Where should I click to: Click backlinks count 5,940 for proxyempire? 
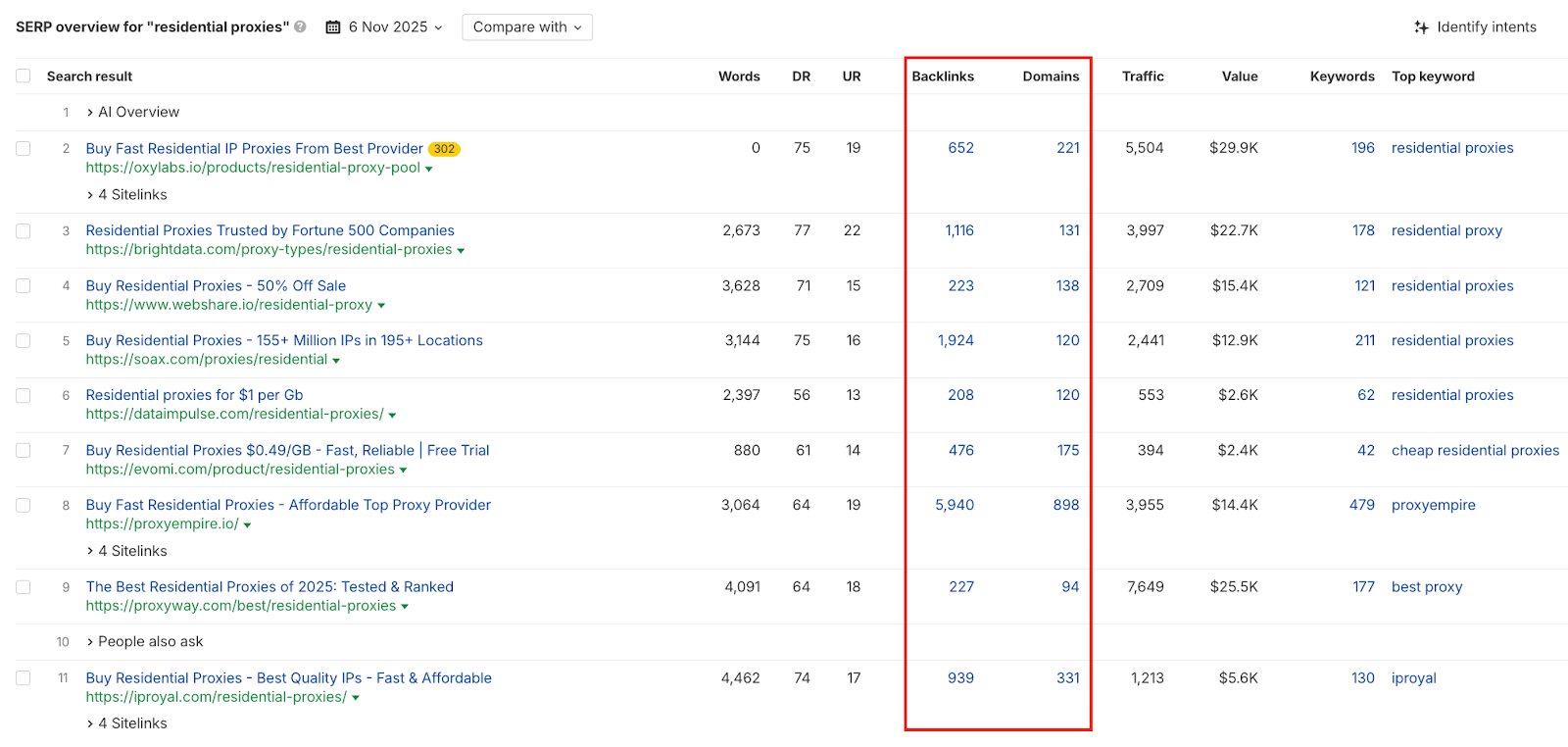tap(955, 505)
